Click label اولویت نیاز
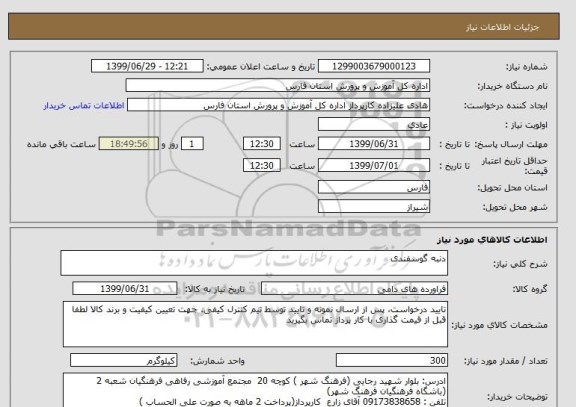The image size is (576, 407). (526, 125)
